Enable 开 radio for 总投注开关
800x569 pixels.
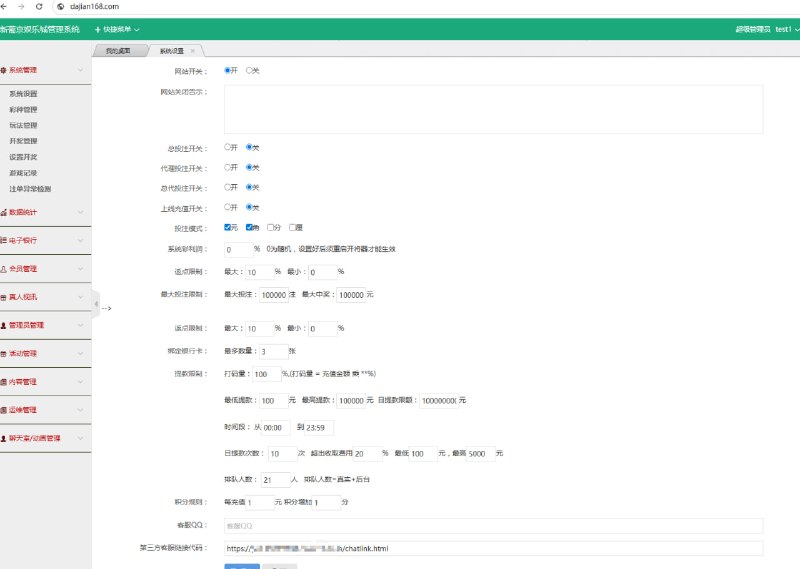pyautogui.click(x=228, y=148)
